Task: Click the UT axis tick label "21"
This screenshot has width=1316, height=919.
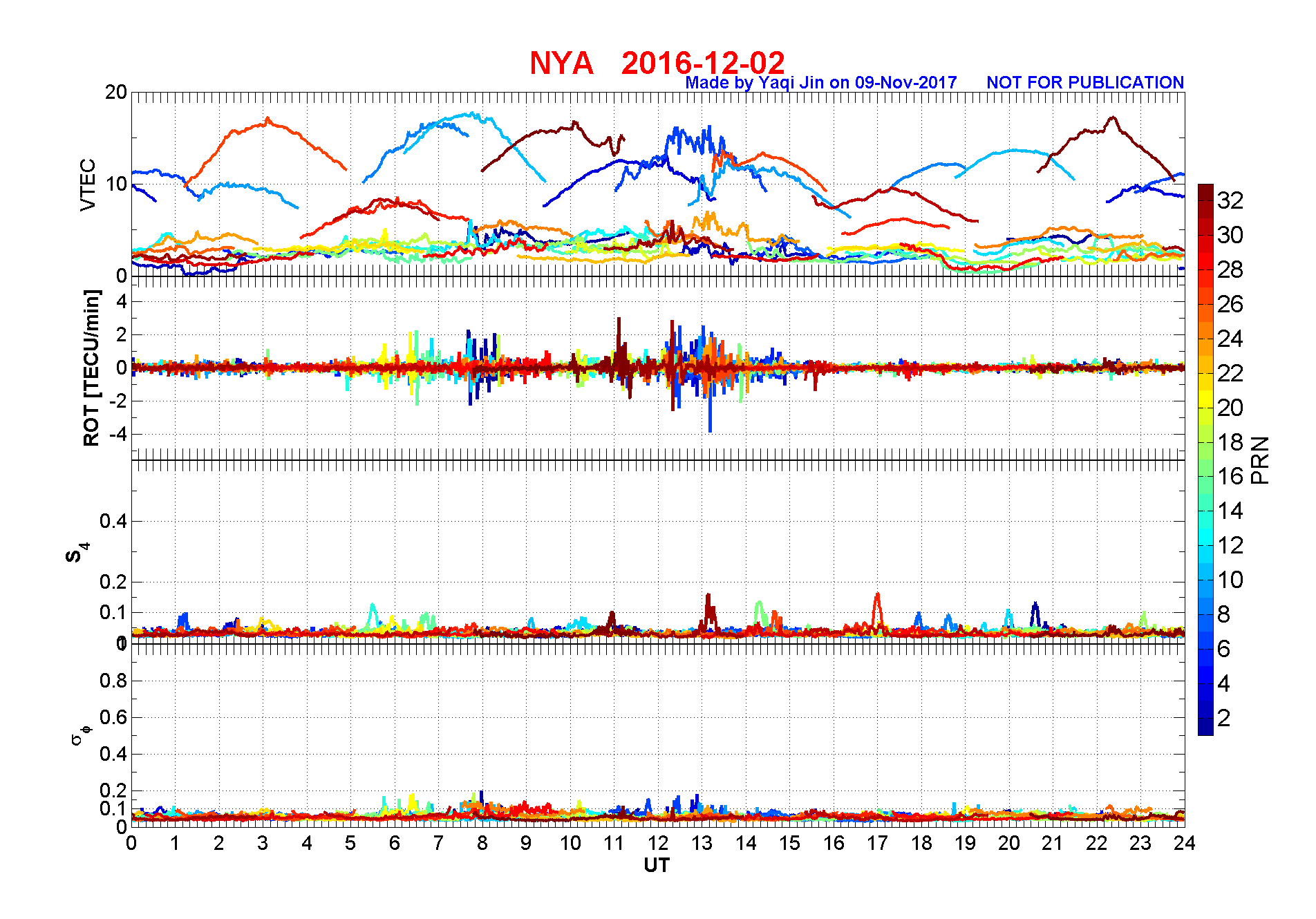Action: click(1053, 843)
